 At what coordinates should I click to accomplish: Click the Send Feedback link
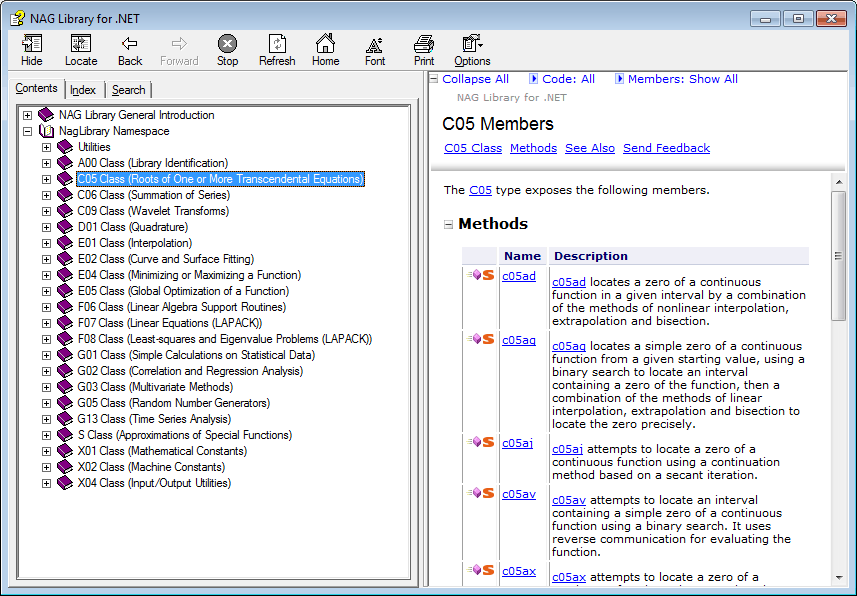(666, 148)
